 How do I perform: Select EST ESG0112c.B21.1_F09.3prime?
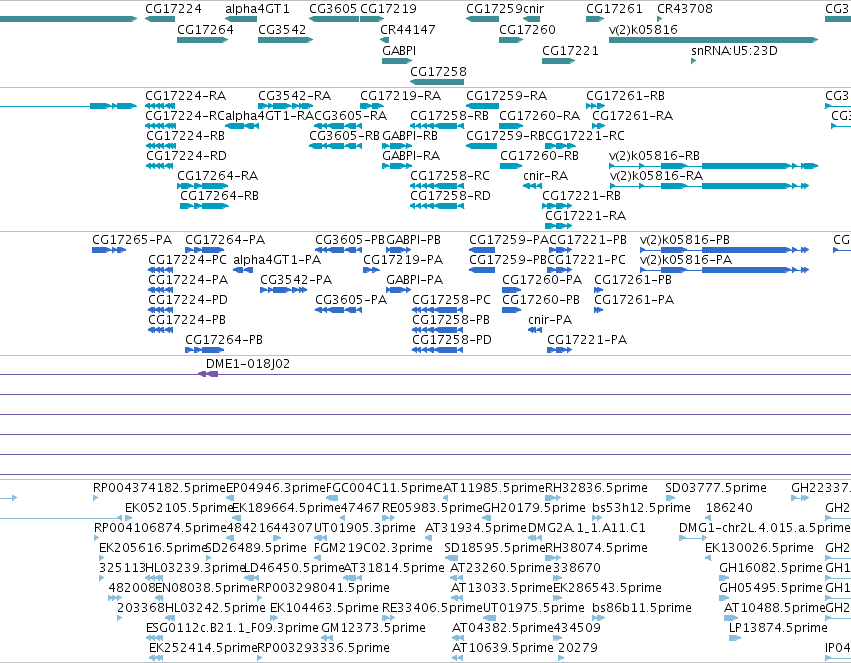155,638
